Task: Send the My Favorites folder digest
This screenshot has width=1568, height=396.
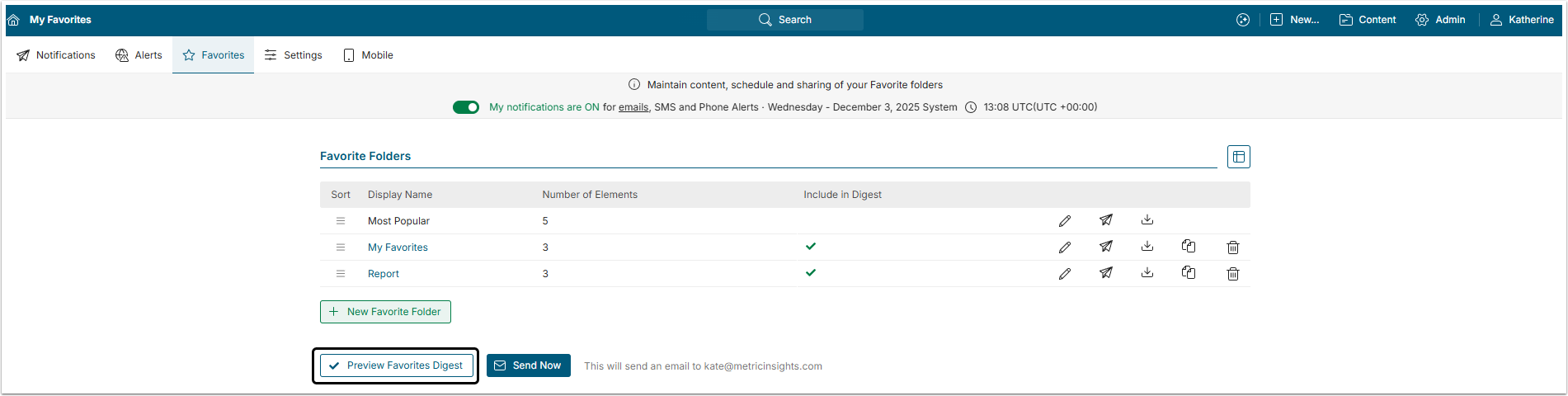Action: click(x=1106, y=247)
